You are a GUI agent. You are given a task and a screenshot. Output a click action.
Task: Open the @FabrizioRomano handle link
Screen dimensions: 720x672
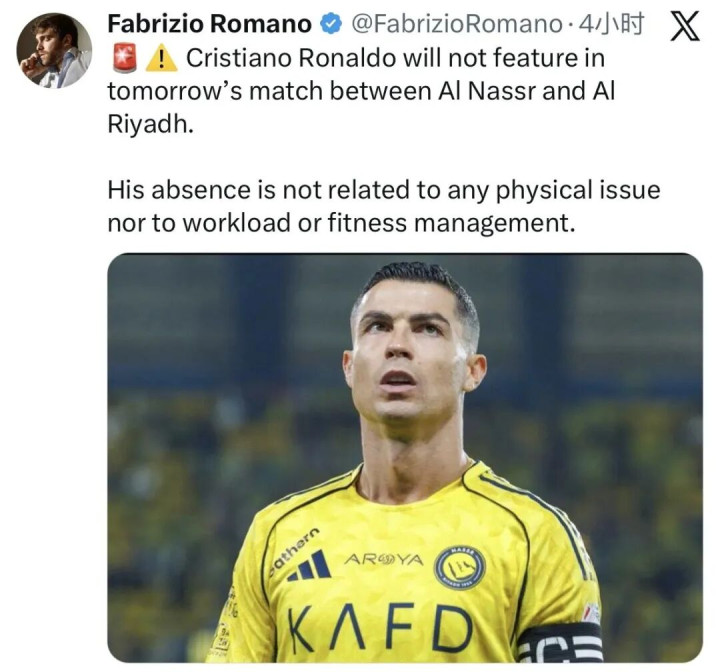pos(457,24)
